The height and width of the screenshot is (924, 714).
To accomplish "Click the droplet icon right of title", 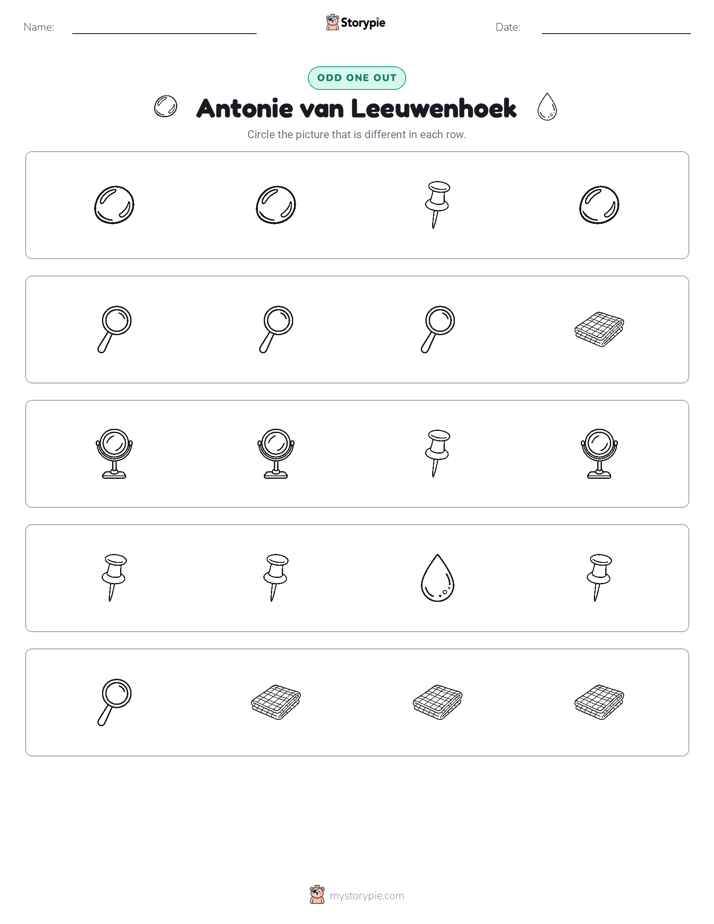I will pos(547,107).
